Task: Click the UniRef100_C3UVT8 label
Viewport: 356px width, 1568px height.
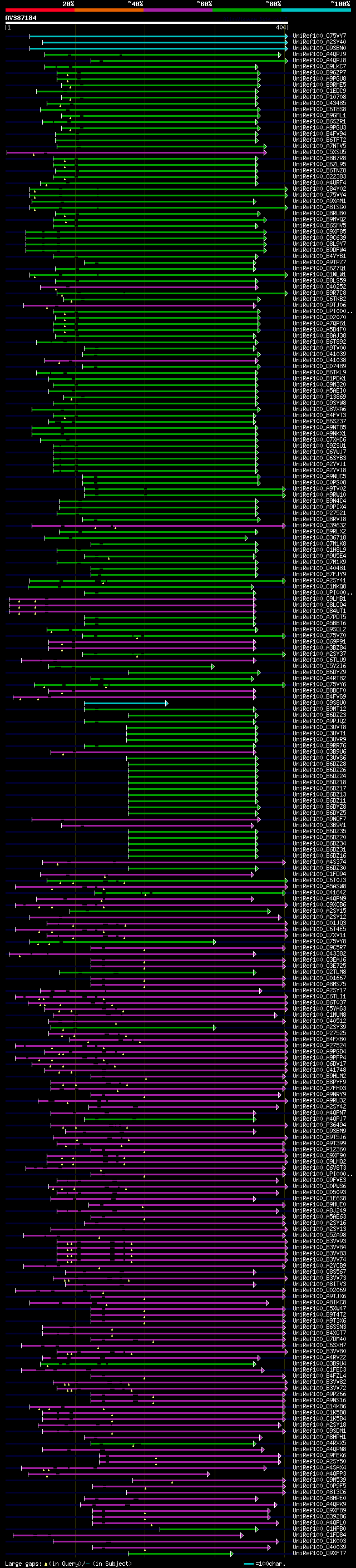Action: tap(319, 728)
